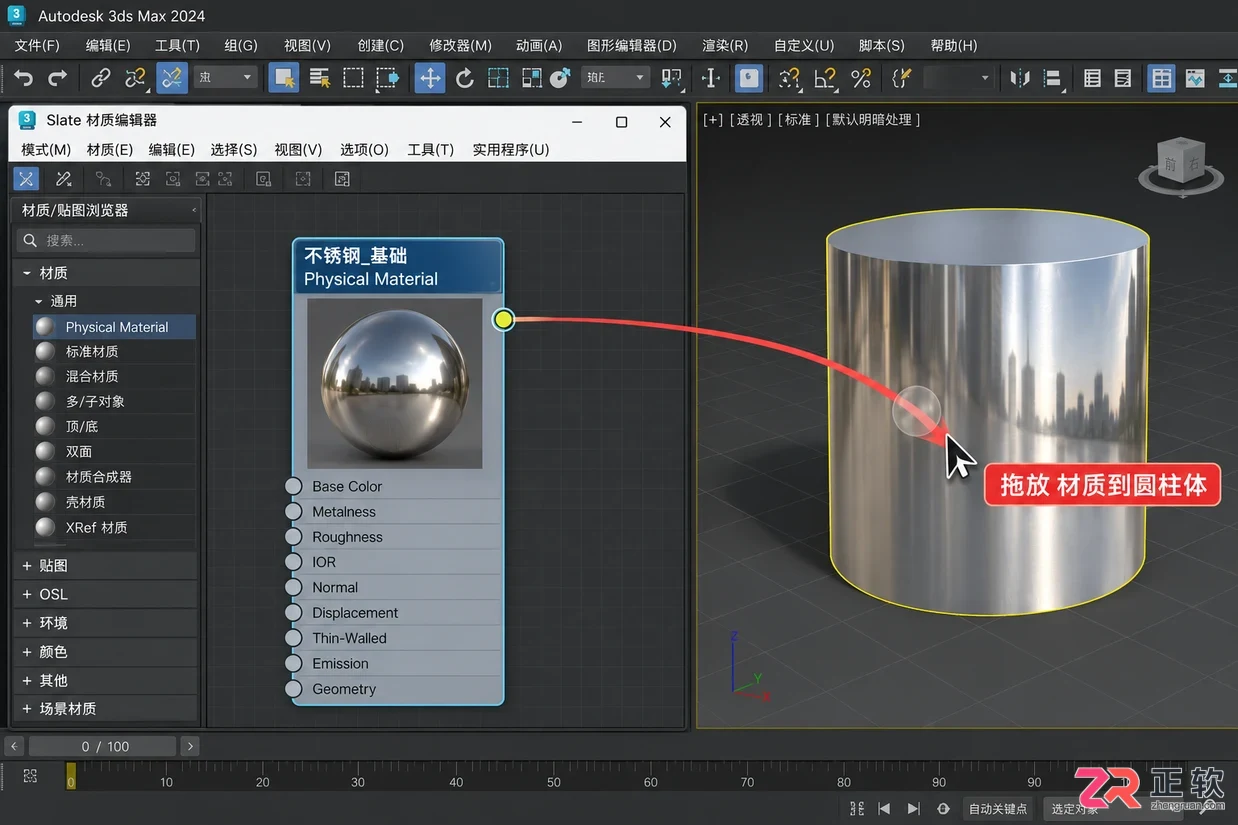The height and width of the screenshot is (825, 1238).
Task: Click the Metalness input socket
Action: click(293, 511)
